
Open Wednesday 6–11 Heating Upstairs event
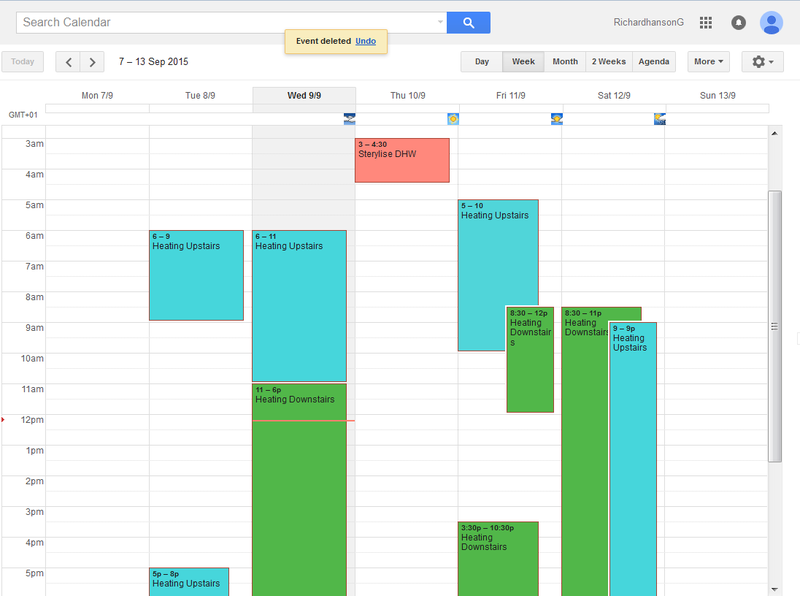click(x=299, y=306)
